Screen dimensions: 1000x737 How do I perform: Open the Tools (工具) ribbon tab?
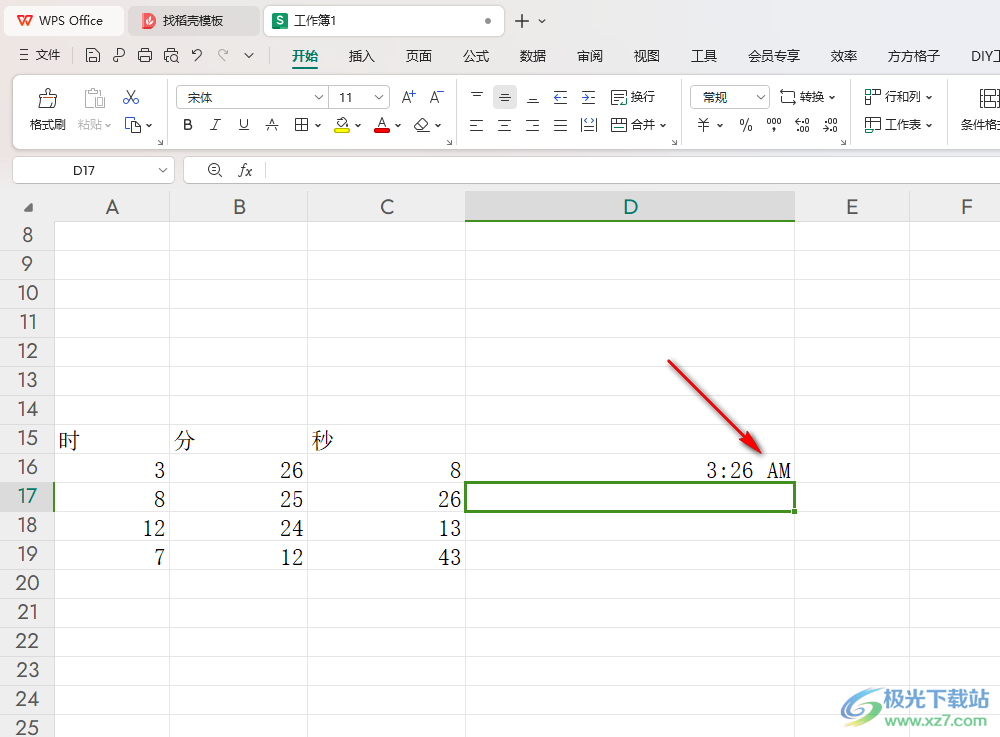pyautogui.click(x=704, y=56)
